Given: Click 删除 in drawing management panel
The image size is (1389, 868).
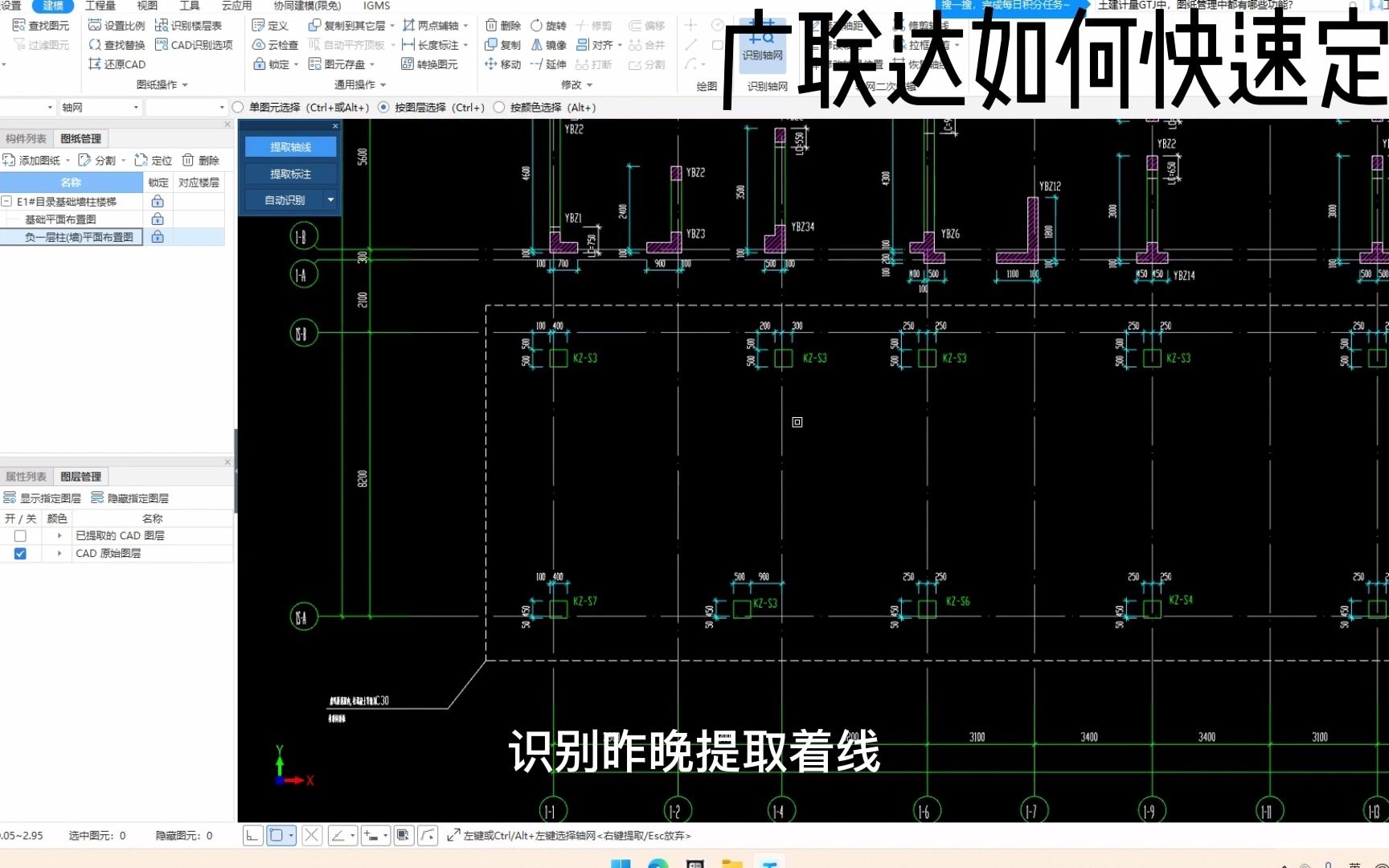Looking at the screenshot, I should [x=200, y=160].
